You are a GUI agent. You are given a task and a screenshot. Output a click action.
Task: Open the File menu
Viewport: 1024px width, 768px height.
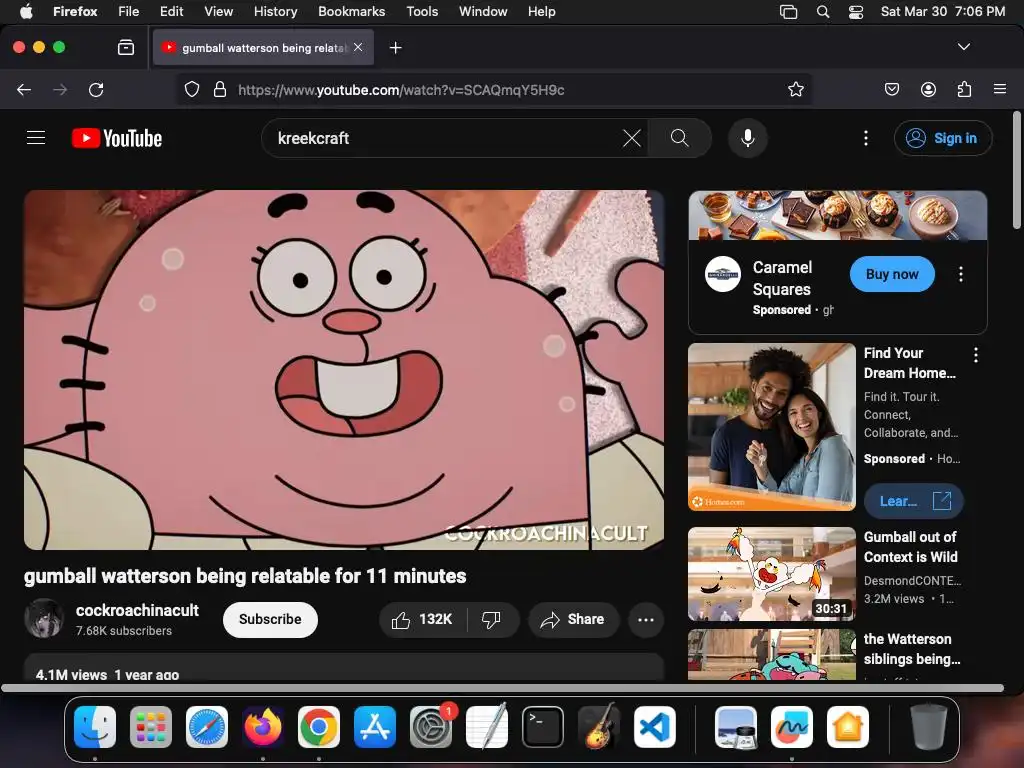(x=129, y=11)
